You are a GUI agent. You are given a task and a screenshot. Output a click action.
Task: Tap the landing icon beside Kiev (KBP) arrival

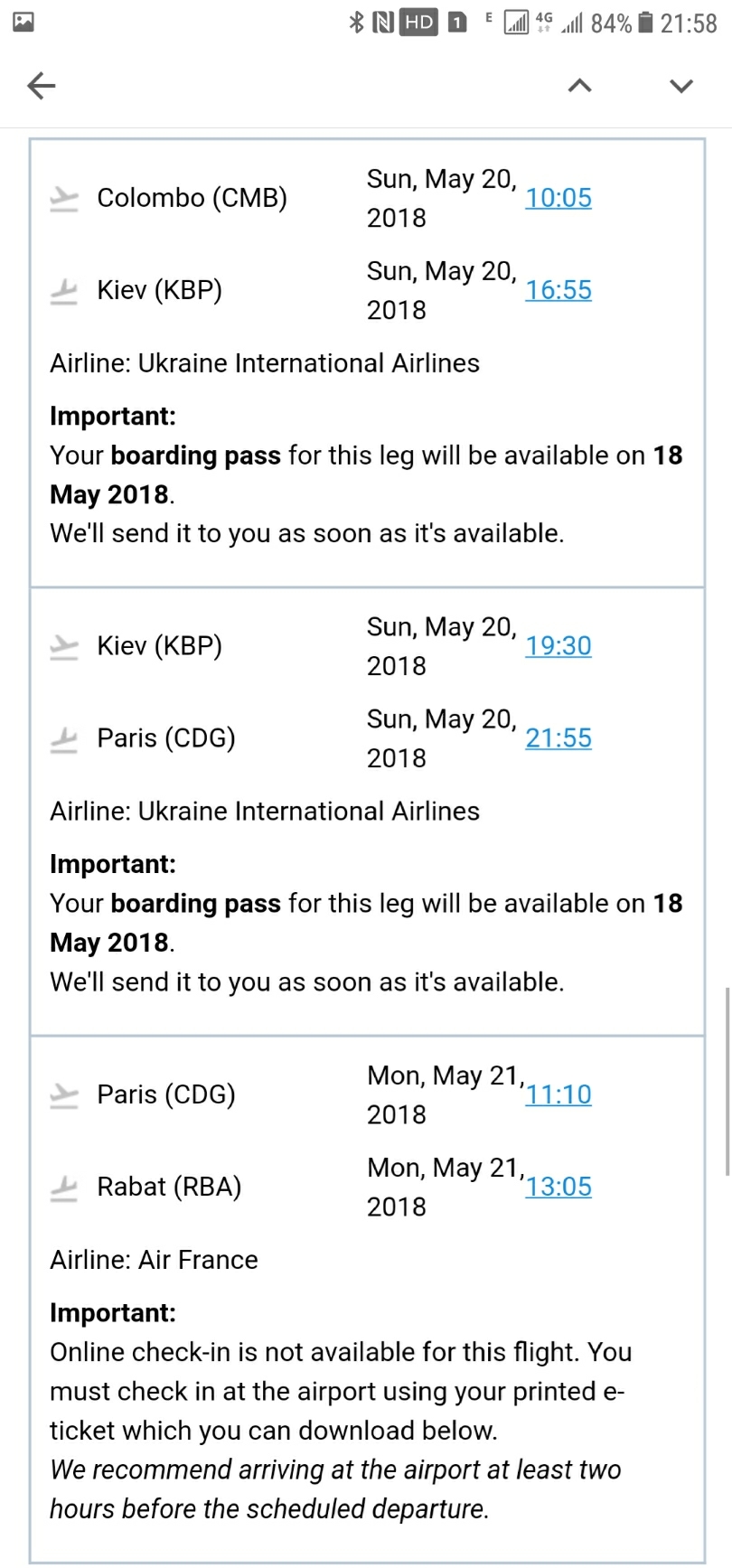(x=63, y=291)
